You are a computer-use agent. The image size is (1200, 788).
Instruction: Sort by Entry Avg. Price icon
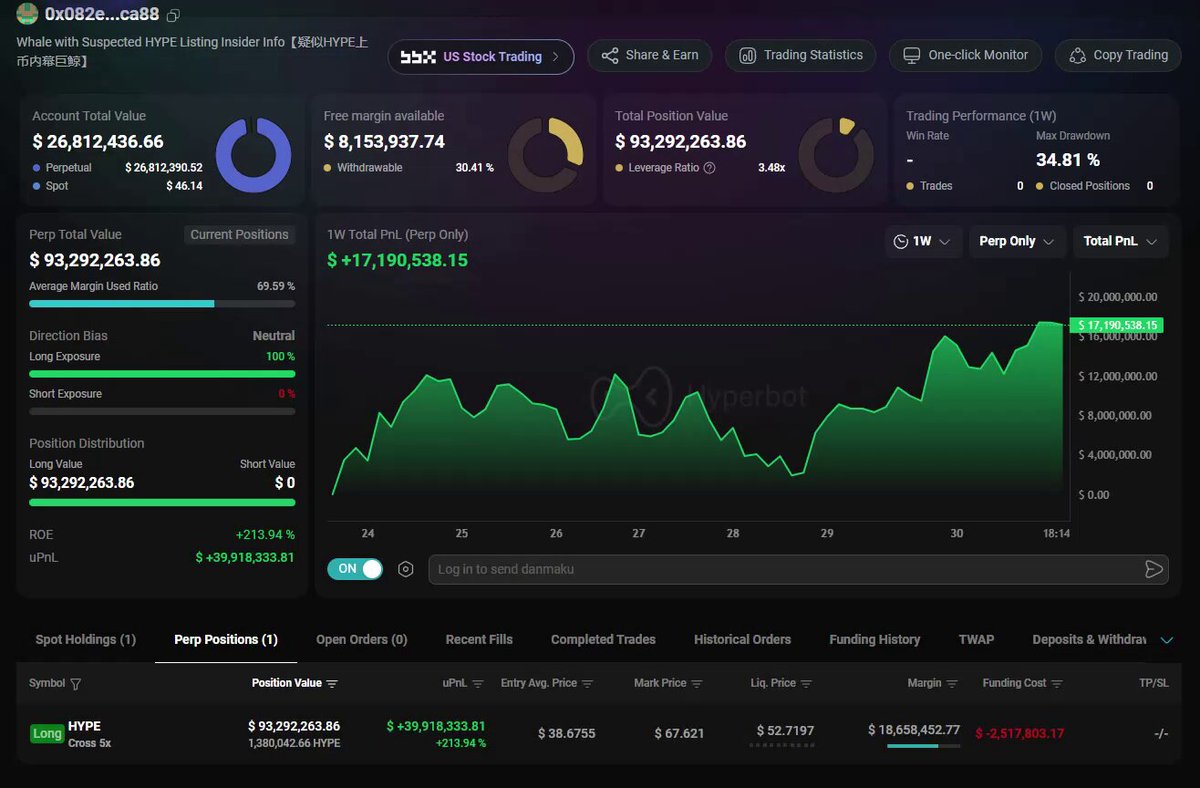587,684
